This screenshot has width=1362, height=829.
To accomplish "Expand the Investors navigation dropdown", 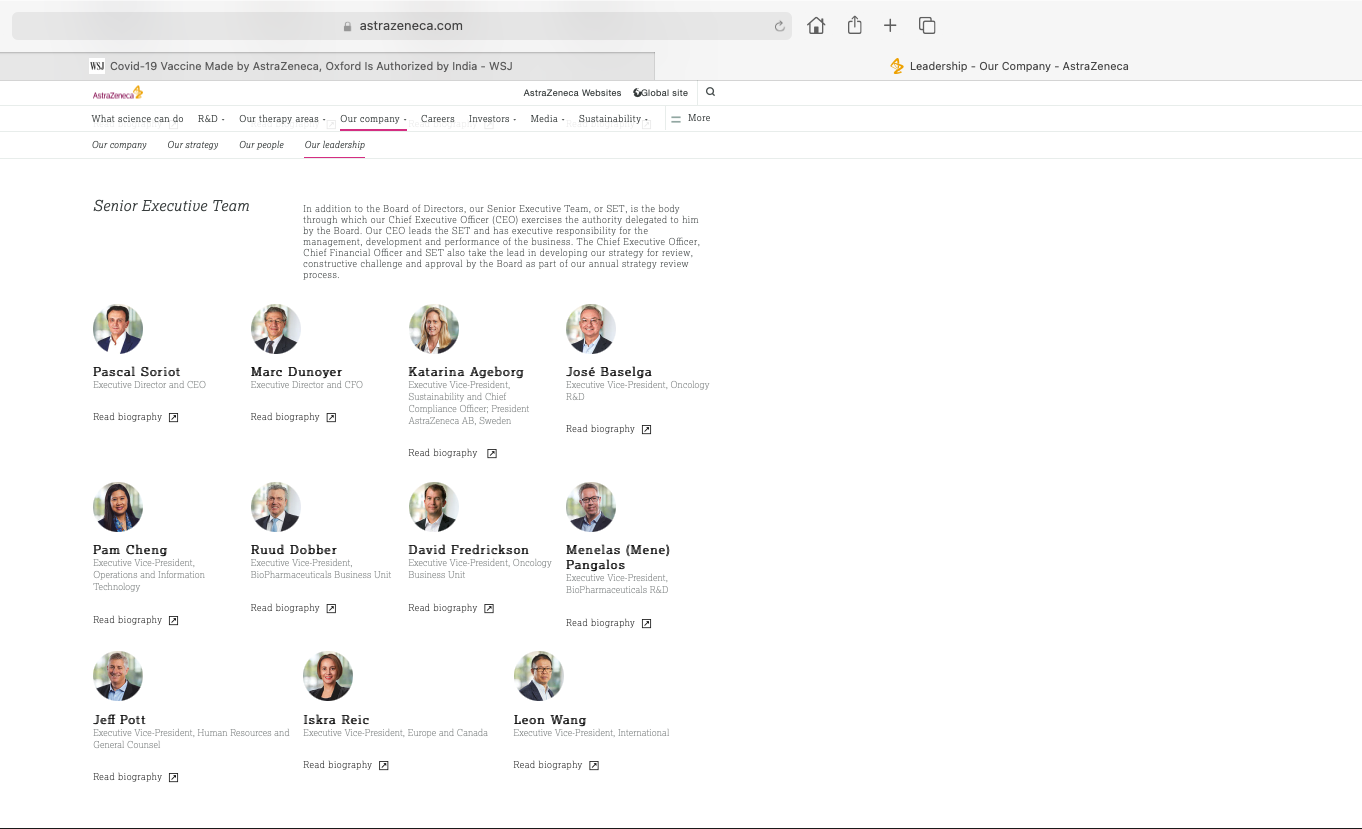I will pos(492,119).
